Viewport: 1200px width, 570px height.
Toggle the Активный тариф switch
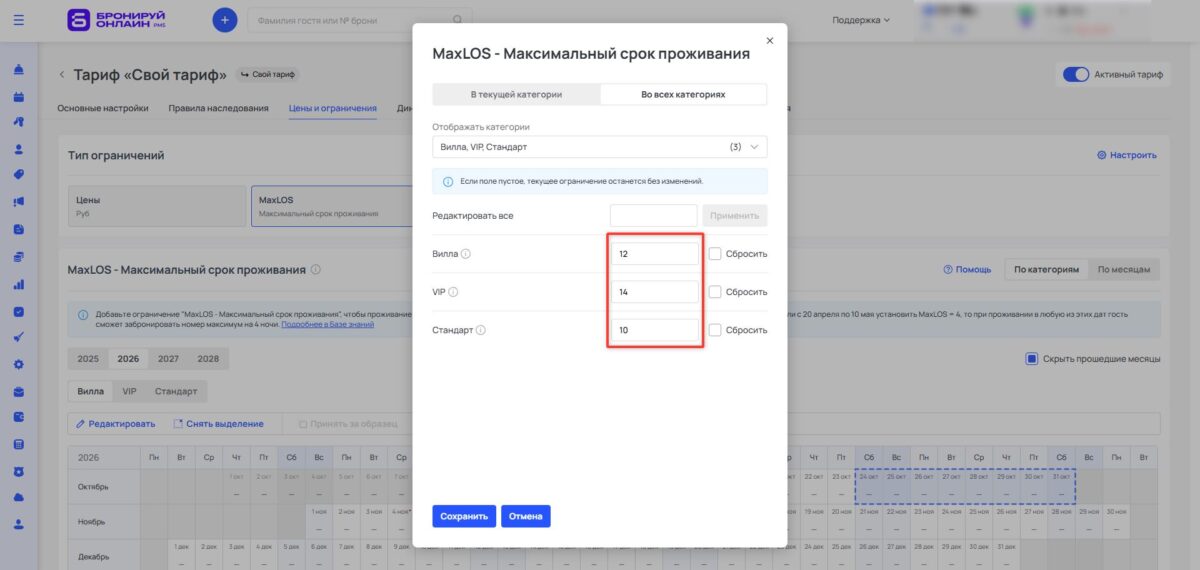(1075, 75)
